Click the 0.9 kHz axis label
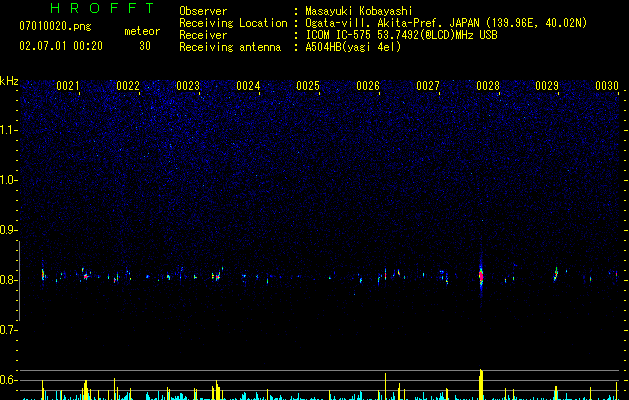 point(9,230)
